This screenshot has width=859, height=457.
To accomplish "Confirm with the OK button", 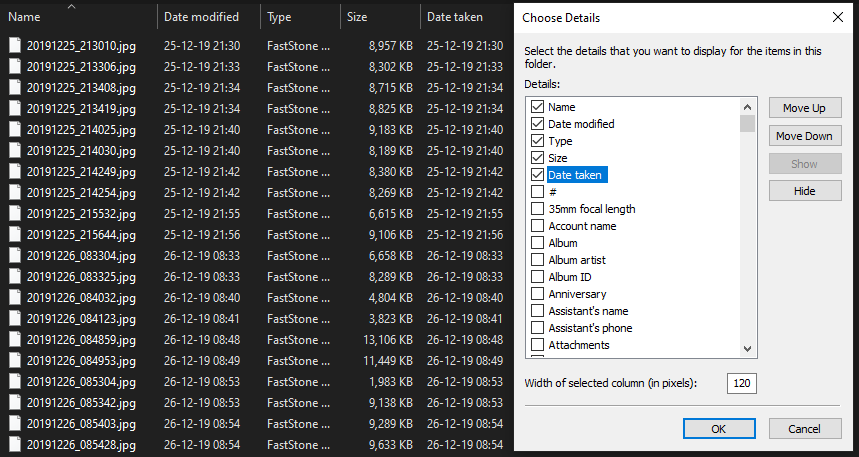I will 719,429.
